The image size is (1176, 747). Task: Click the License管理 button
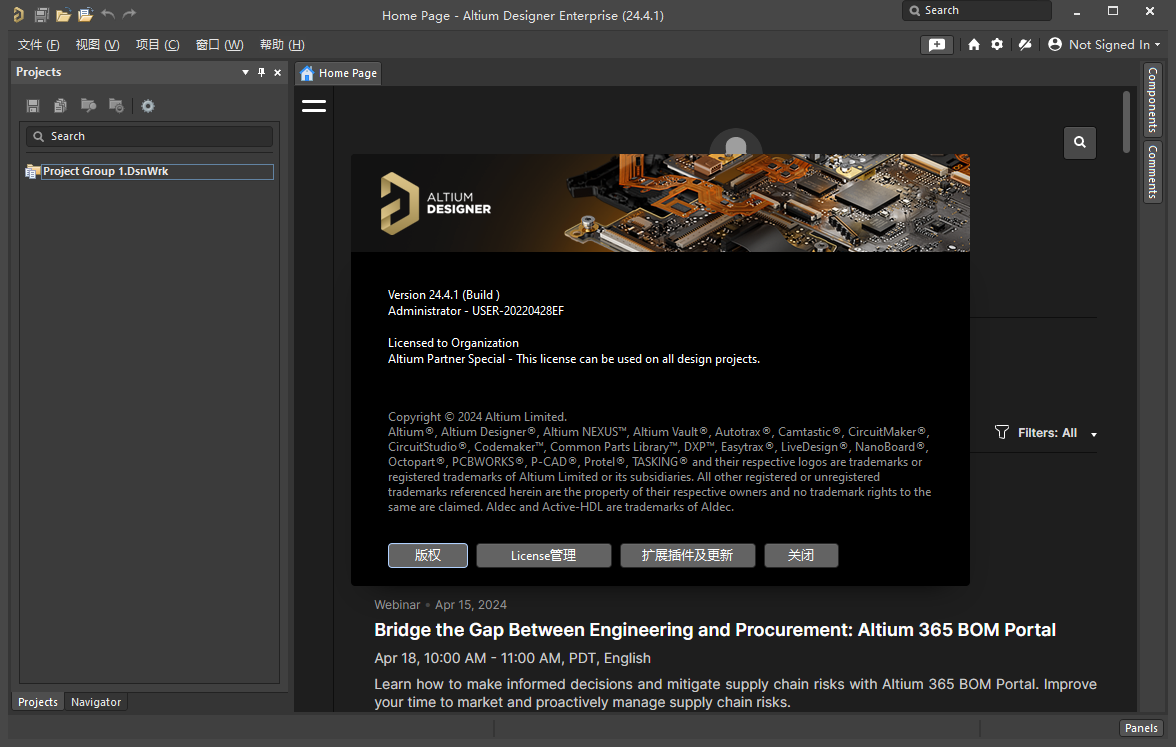point(544,555)
